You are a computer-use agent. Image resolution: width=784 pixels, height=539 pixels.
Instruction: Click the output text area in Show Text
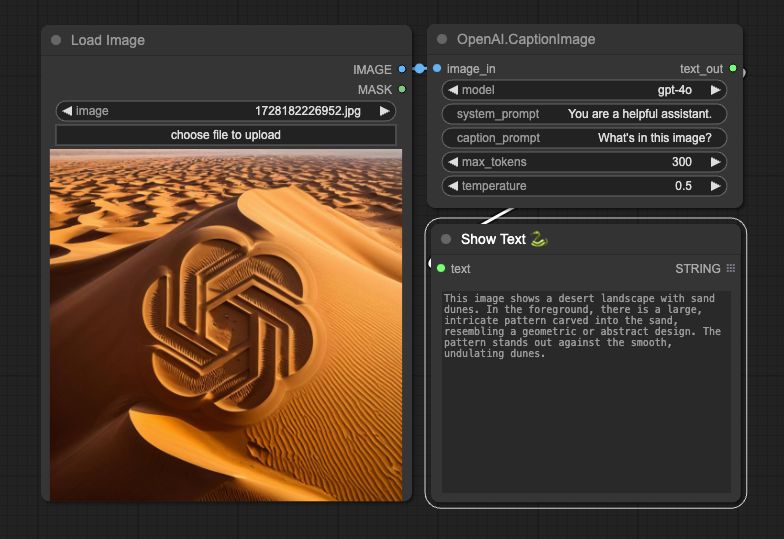586,392
